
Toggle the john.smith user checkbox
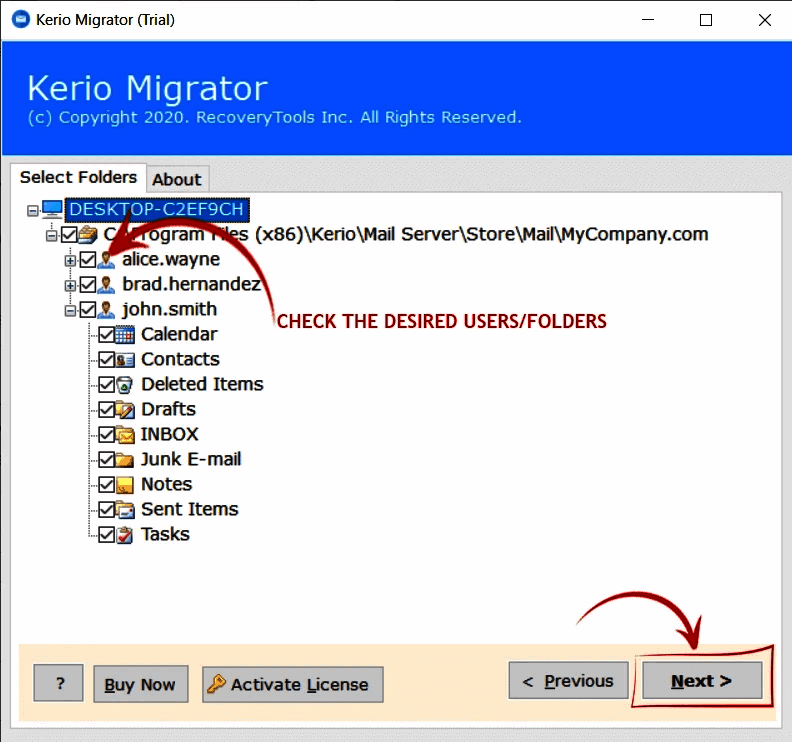[x=88, y=310]
